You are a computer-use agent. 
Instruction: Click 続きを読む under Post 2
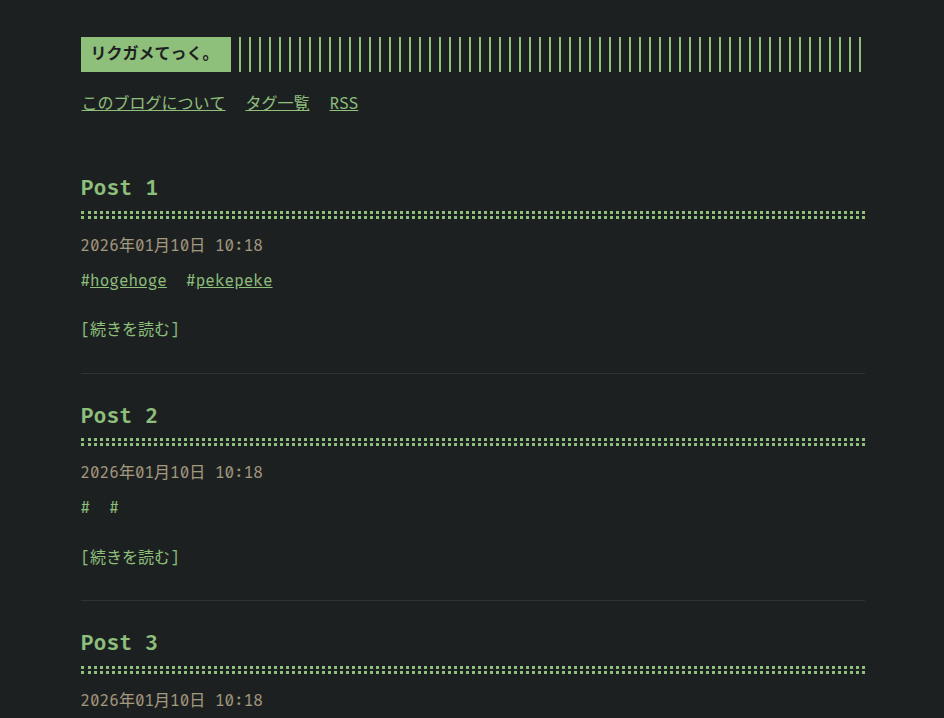point(130,557)
